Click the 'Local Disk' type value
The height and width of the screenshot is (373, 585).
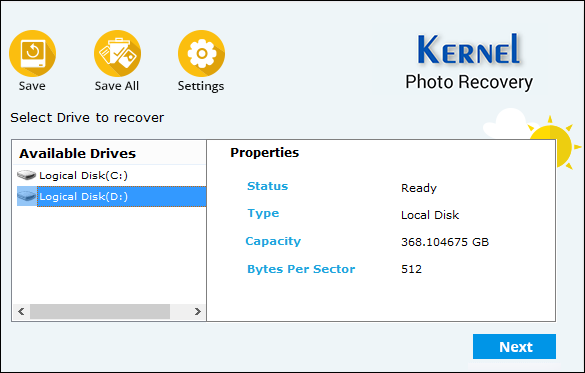(430, 215)
